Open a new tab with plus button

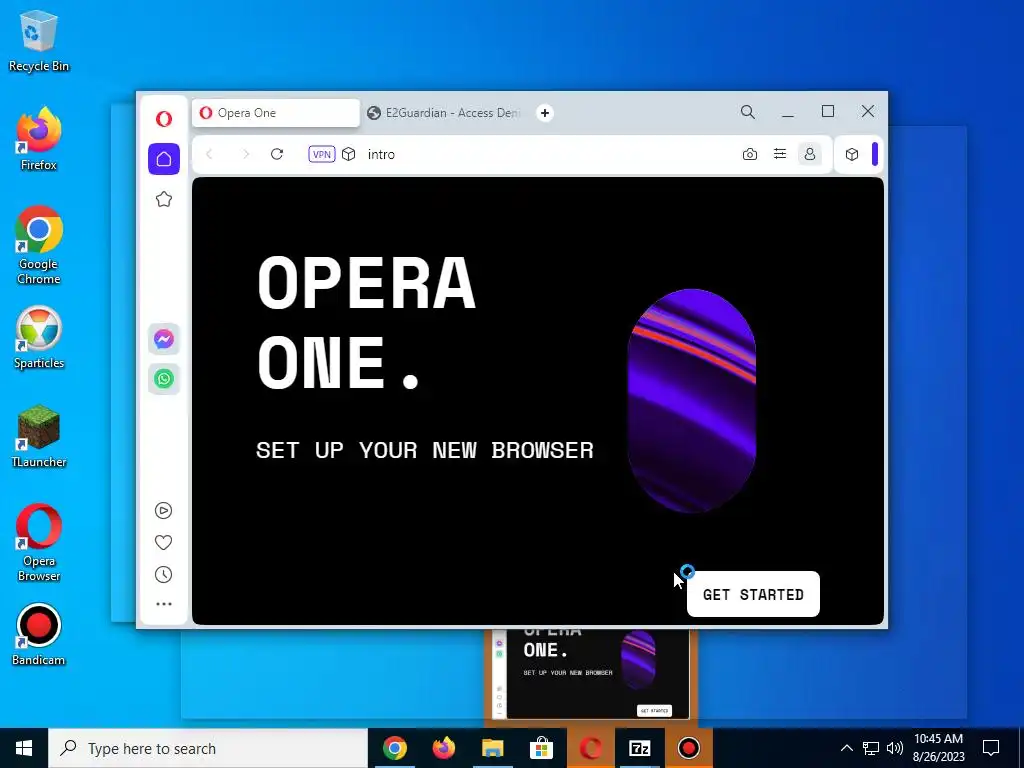coord(545,113)
